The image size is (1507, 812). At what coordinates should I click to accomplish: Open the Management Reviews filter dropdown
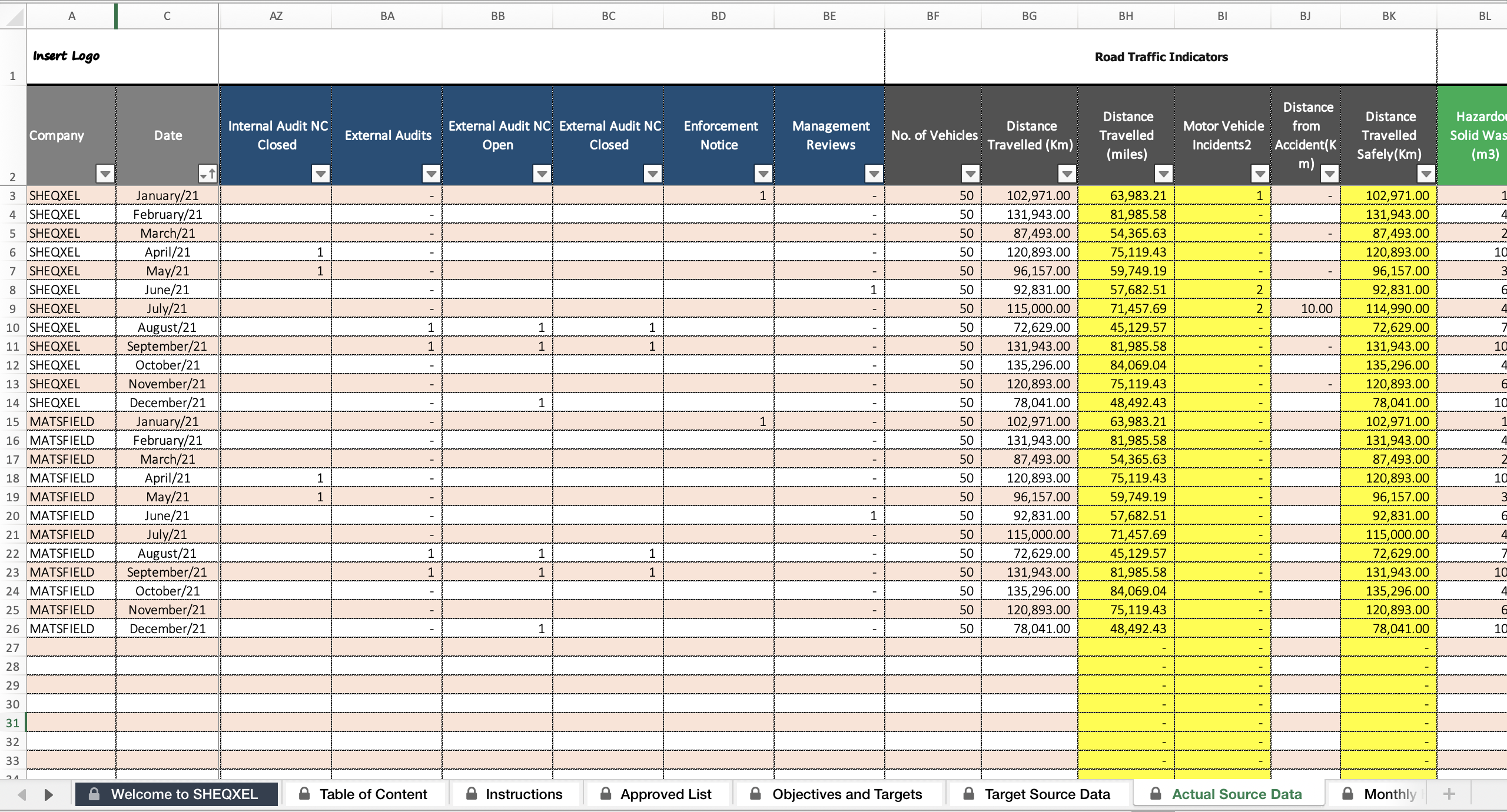click(874, 174)
